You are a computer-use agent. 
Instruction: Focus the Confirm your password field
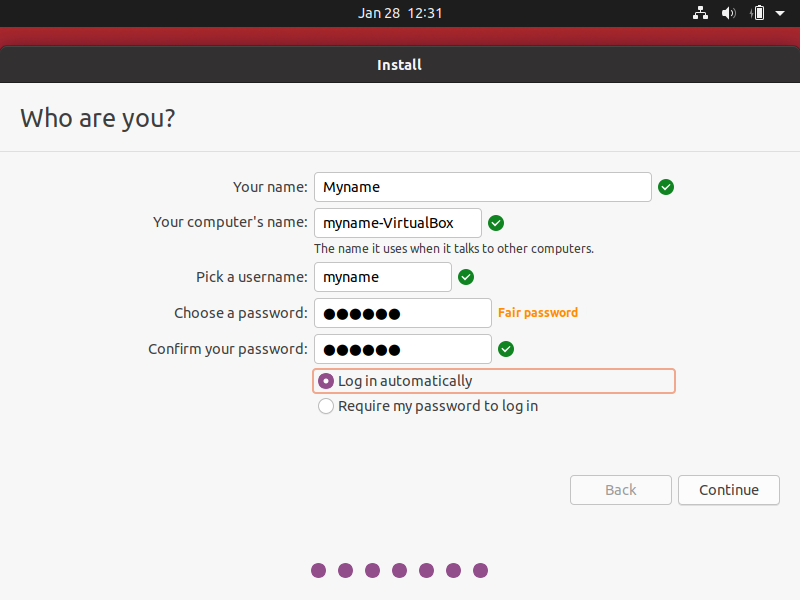(x=403, y=349)
